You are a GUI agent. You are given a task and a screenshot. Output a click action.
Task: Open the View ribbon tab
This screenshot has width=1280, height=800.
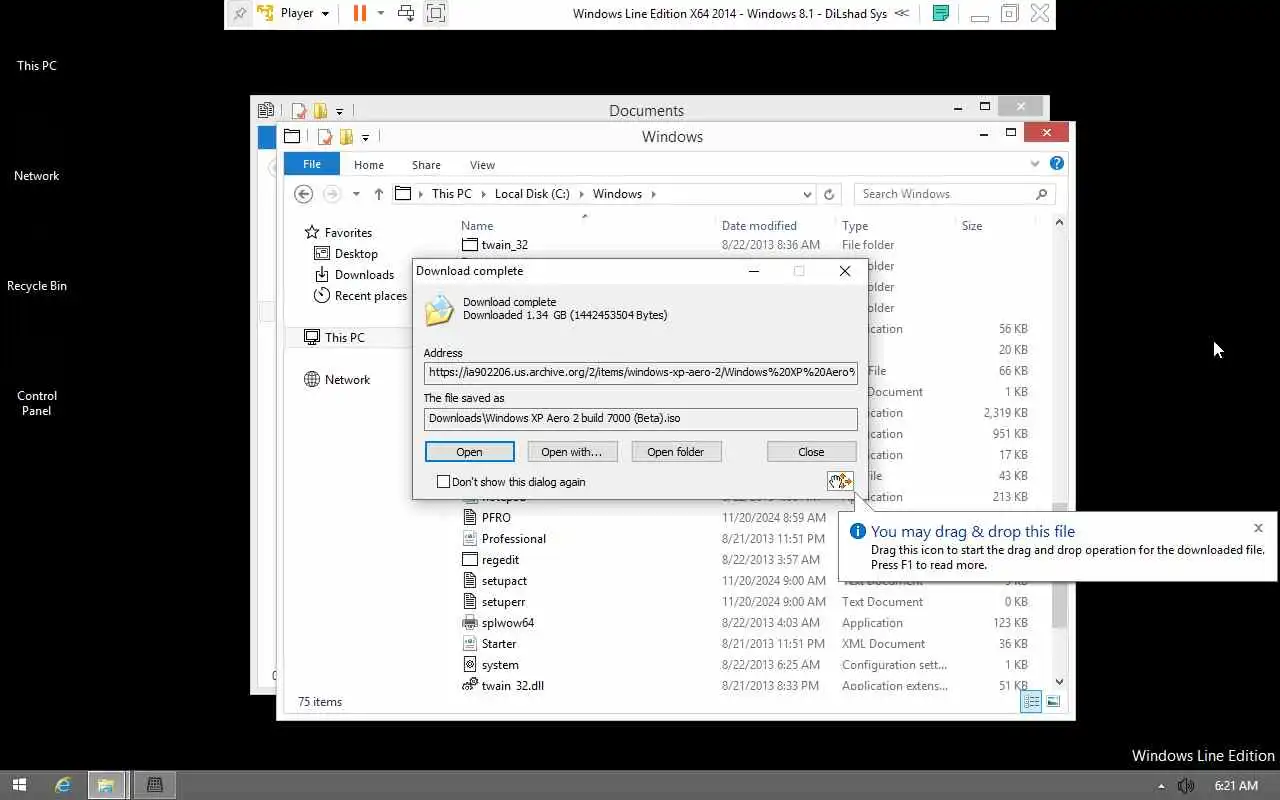click(x=482, y=165)
